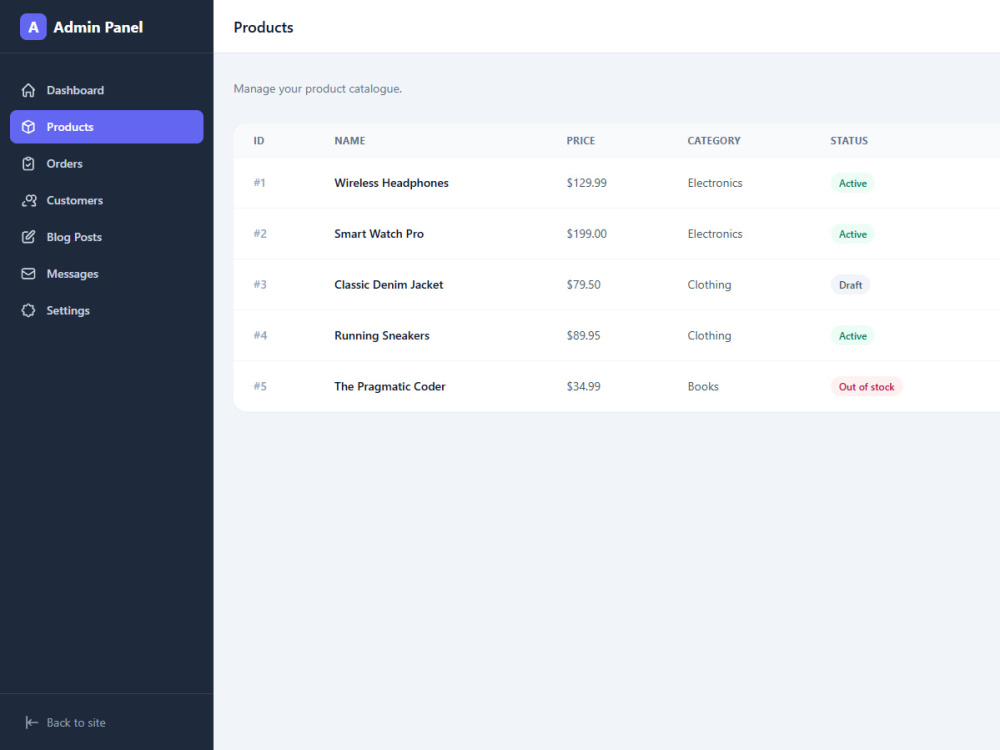Click the Admin Panel title

point(98,27)
